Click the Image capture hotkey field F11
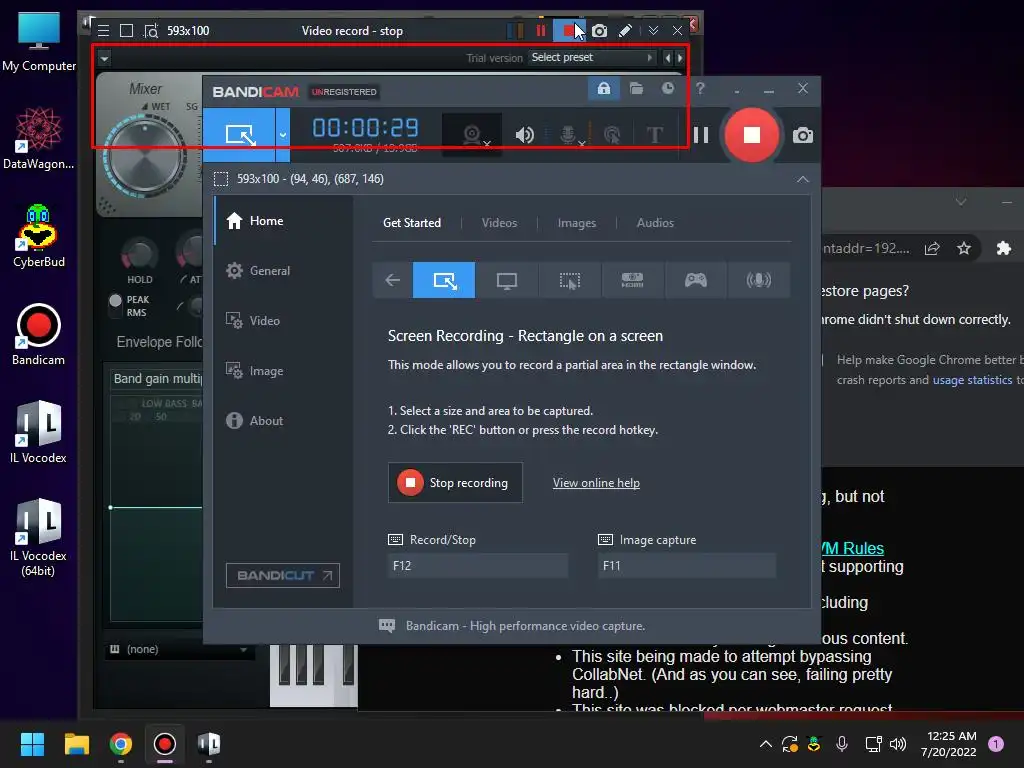Viewport: 1024px width, 768px height. pyautogui.click(x=687, y=566)
